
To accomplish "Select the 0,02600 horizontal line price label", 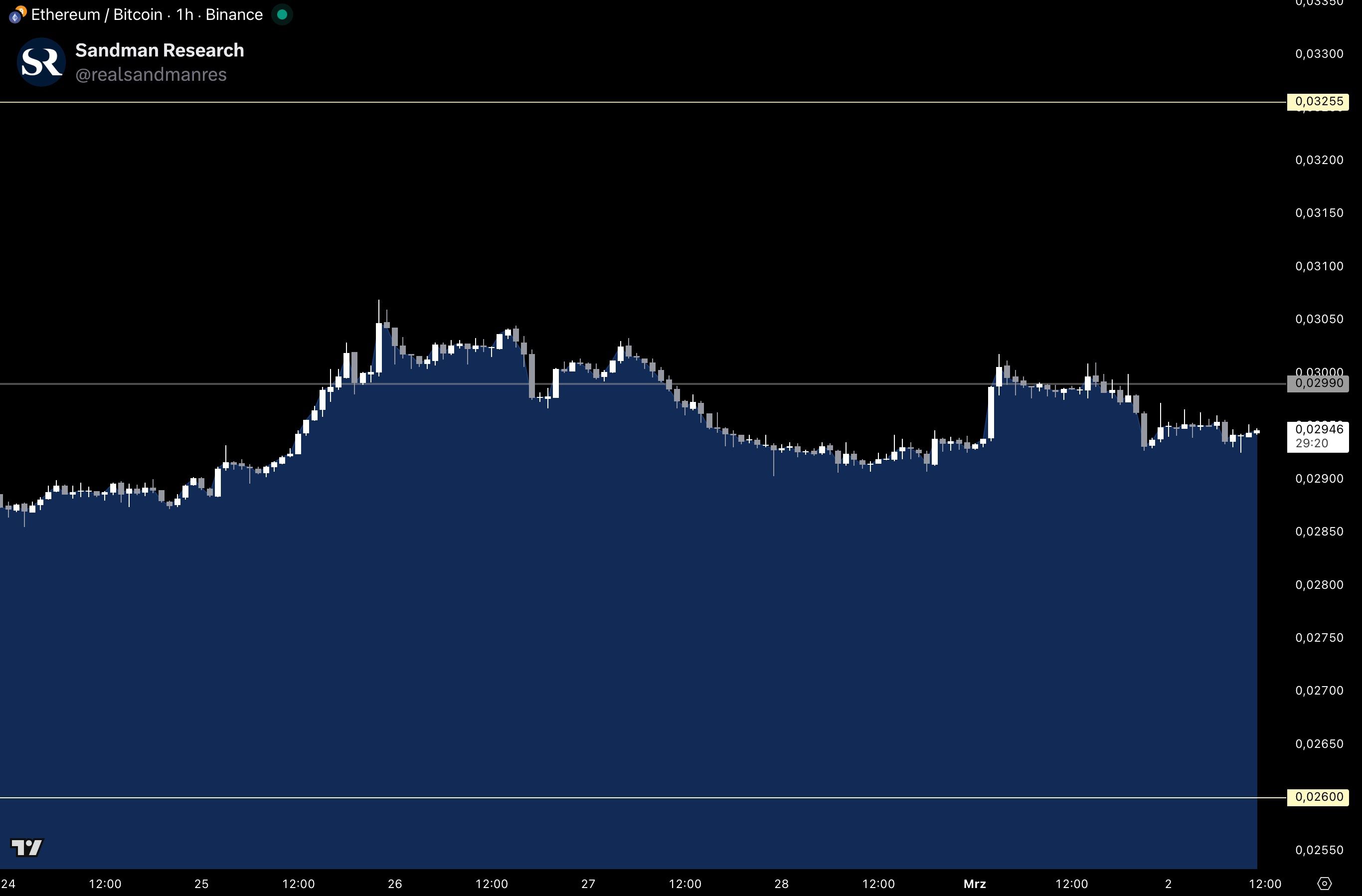I will [1318, 797].
